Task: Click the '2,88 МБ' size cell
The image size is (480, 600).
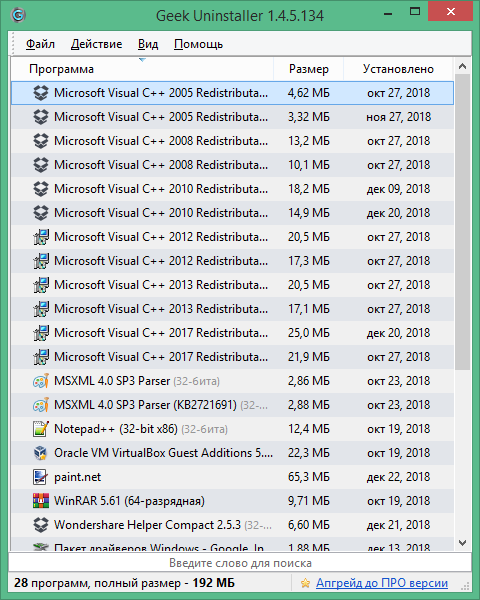Action: [309, 405]
